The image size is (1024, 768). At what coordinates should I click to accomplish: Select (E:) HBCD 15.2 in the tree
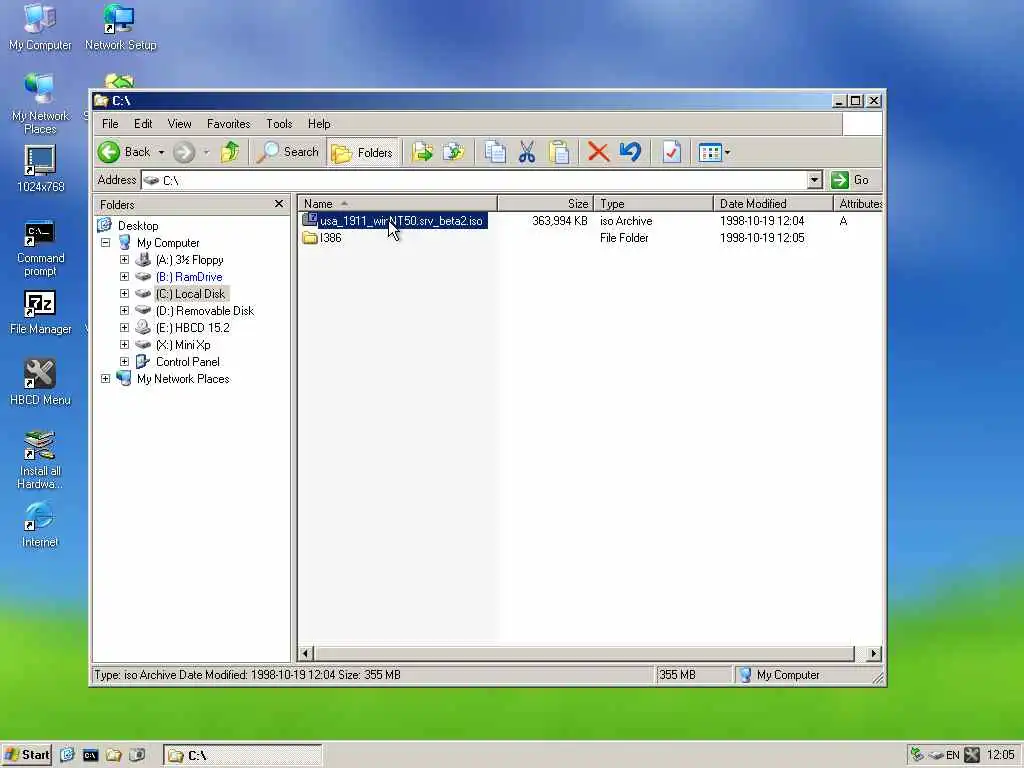coord(193,328)
